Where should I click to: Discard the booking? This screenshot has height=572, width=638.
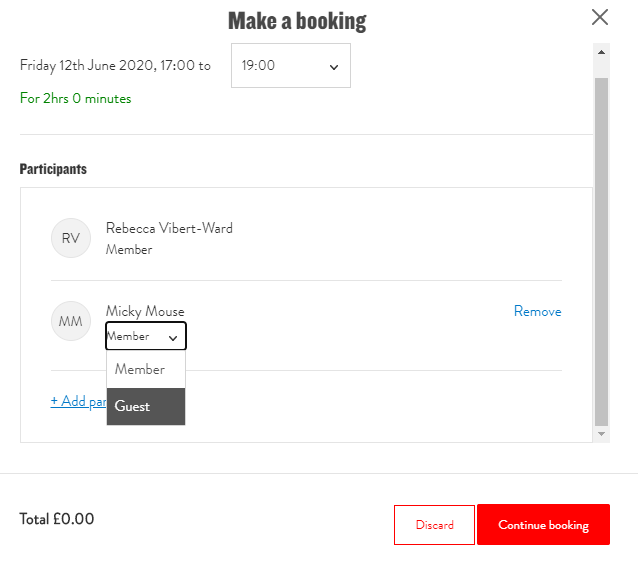pos(434,525)
